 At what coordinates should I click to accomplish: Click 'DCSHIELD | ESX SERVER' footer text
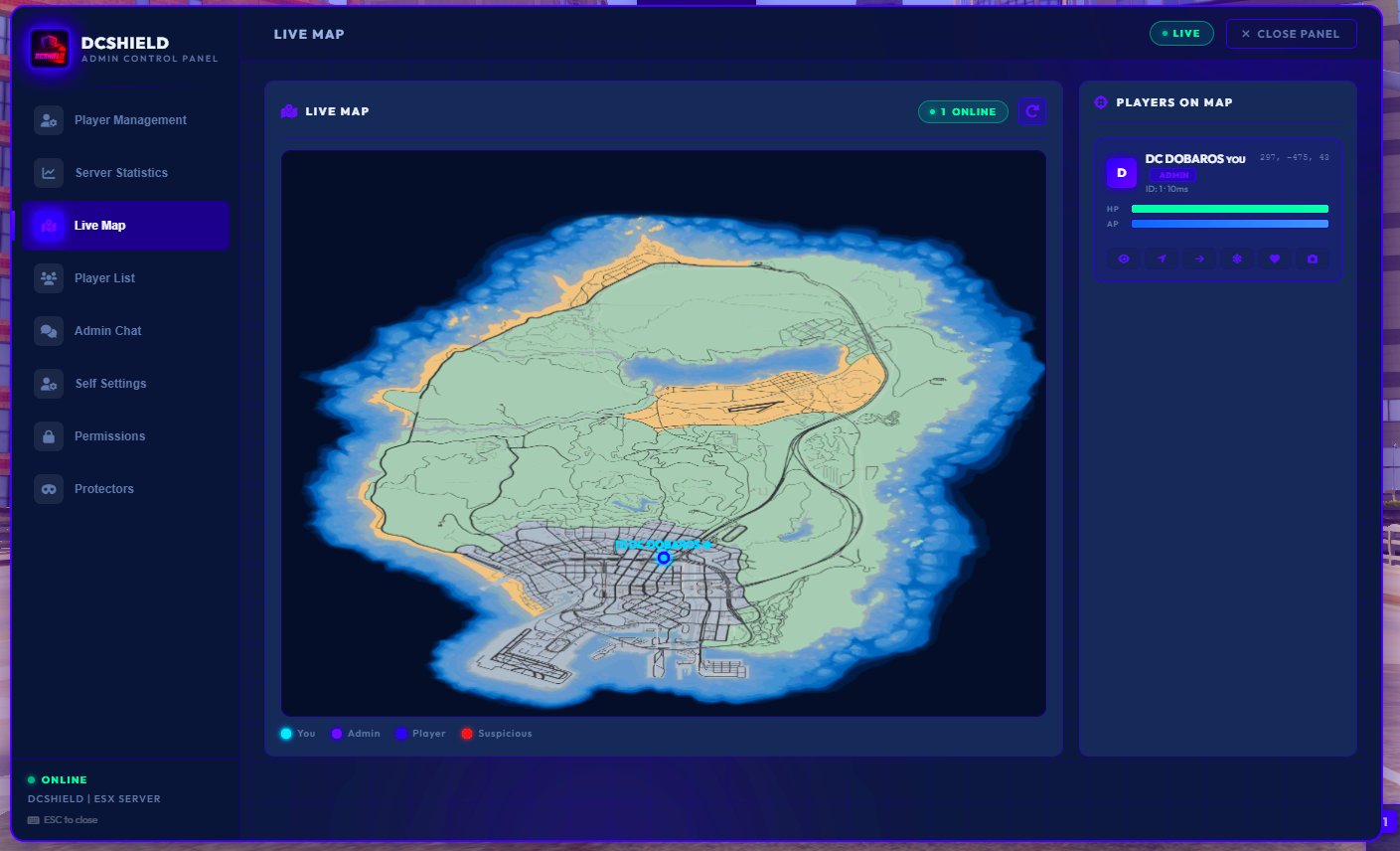[x=94, y=799]
